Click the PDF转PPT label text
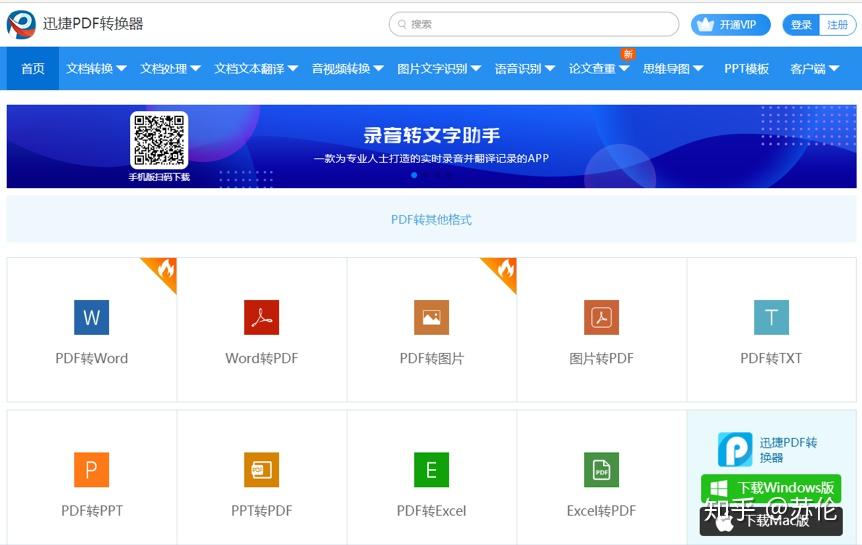This screenshot has height=545, width=862. click(91, 511)
